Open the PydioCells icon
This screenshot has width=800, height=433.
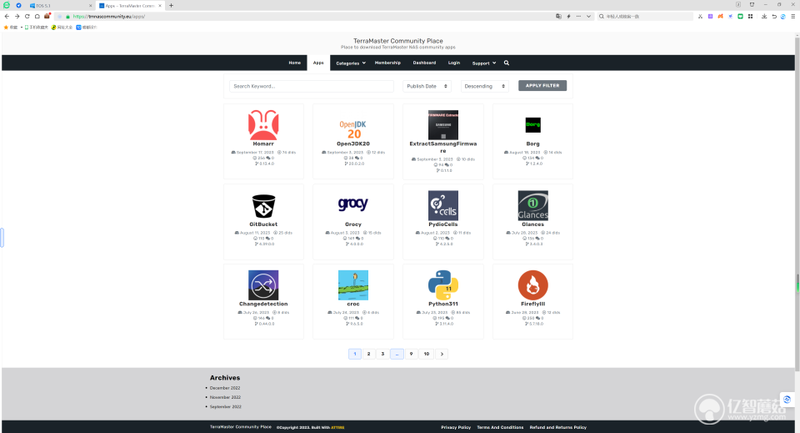point(443,205)
